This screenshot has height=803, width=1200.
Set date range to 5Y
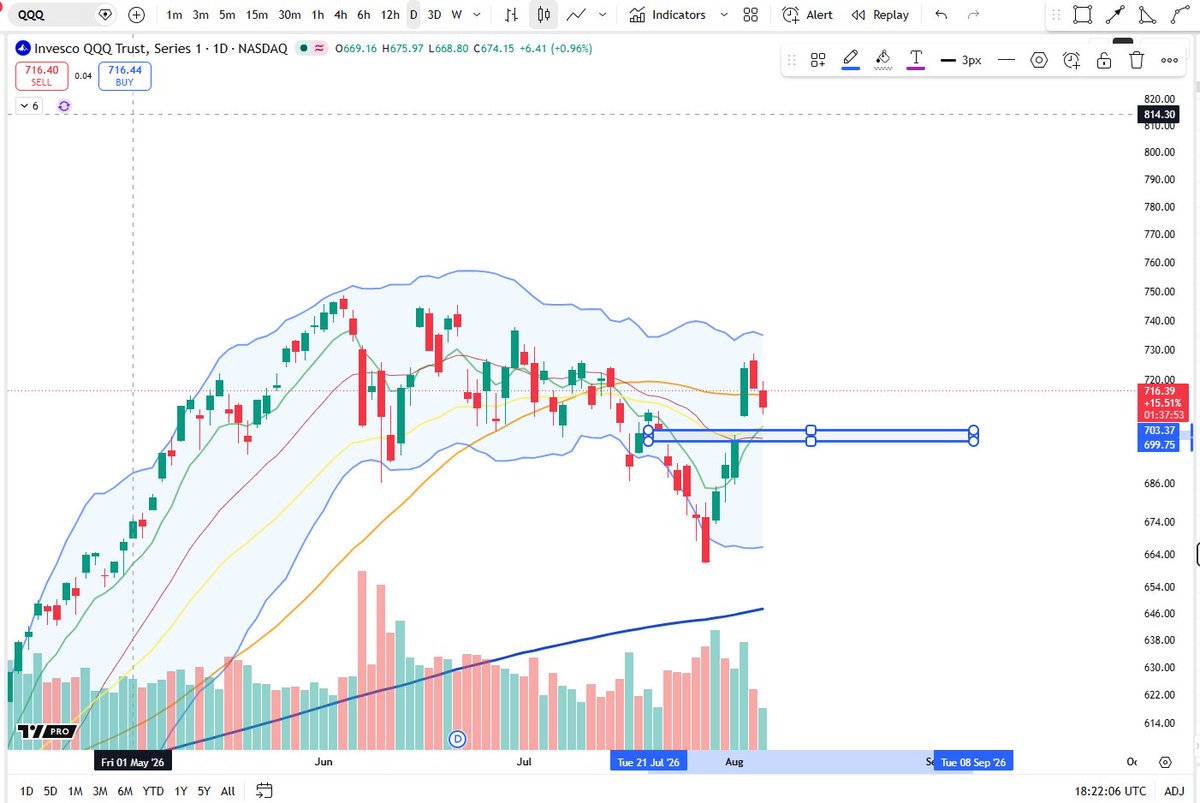tap(204, 791)
